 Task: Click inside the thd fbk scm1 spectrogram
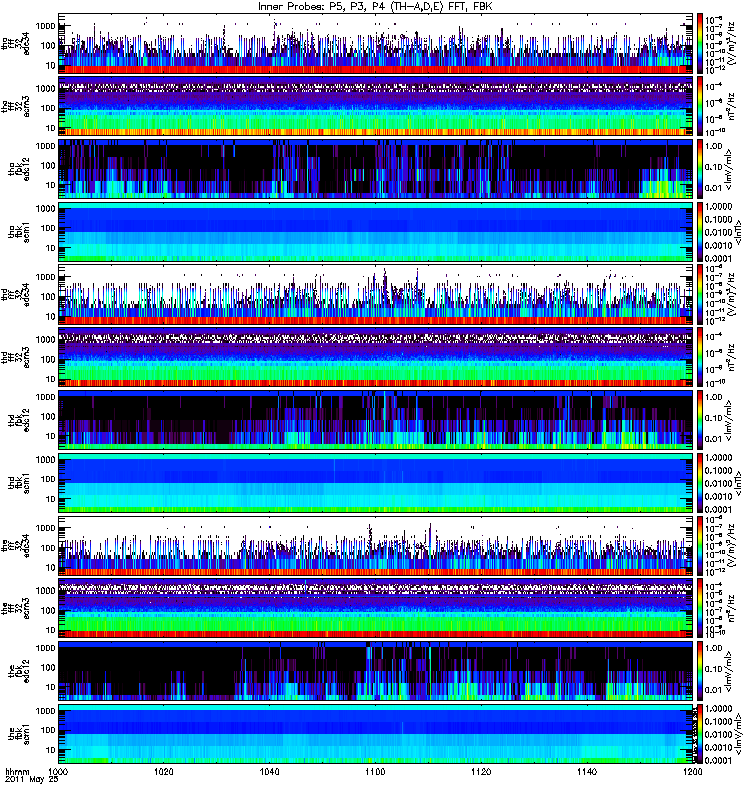pyautogui.click(x=376, y=483)
